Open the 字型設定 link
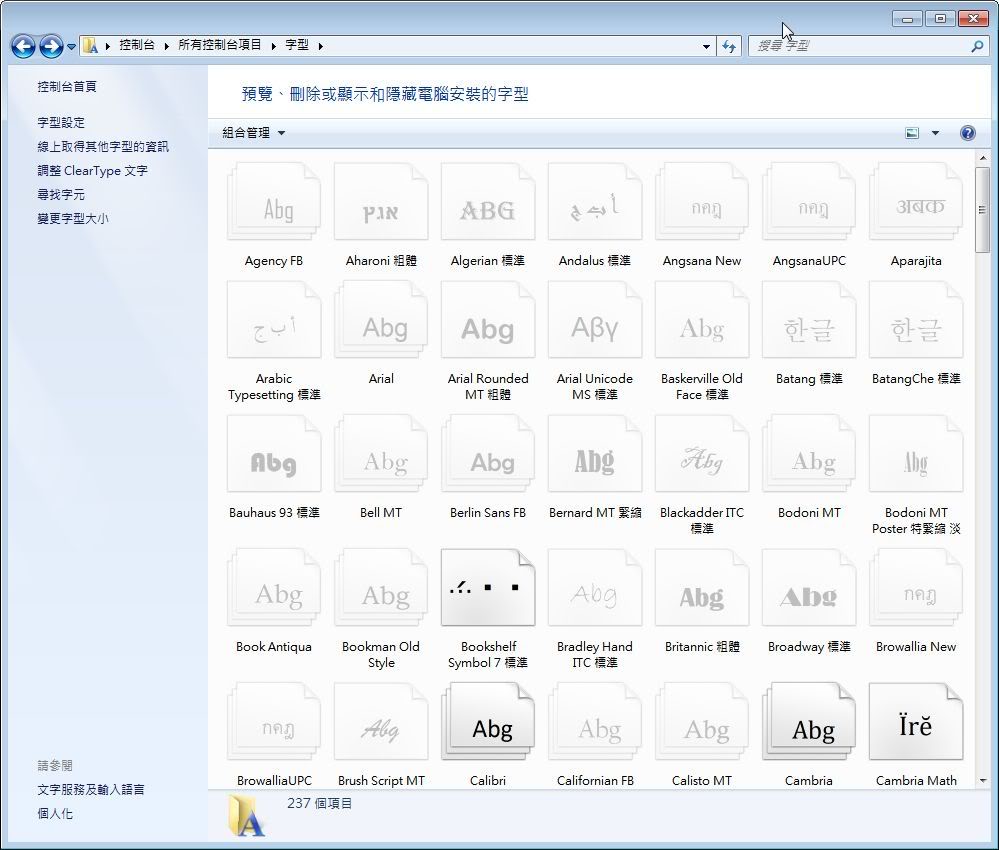Screen dimensions: 999x850 (x=61, y=122)
